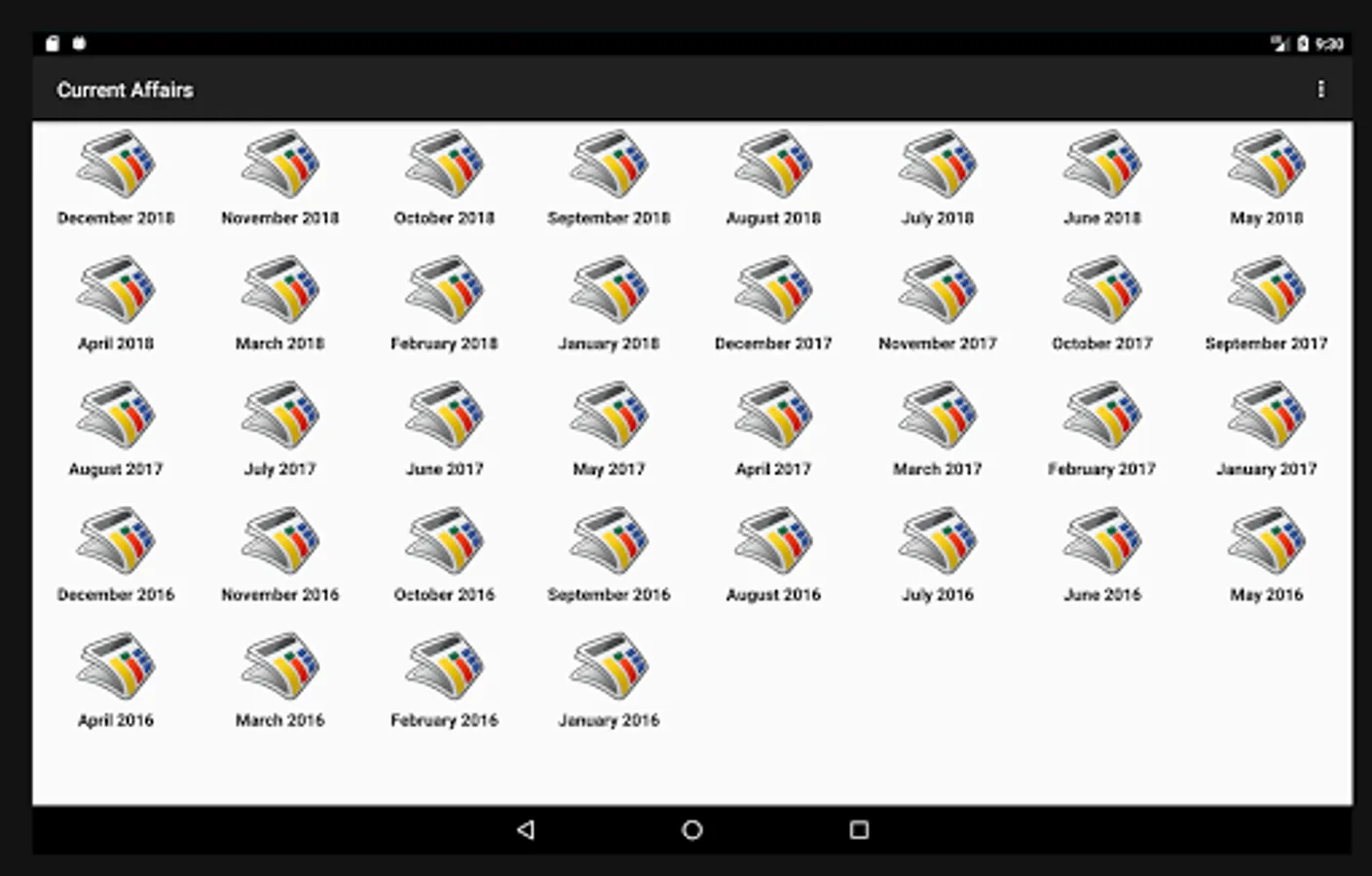Open the May 2017 news icon
This screenshot has height=876, width=1372.
pos(610,416)
